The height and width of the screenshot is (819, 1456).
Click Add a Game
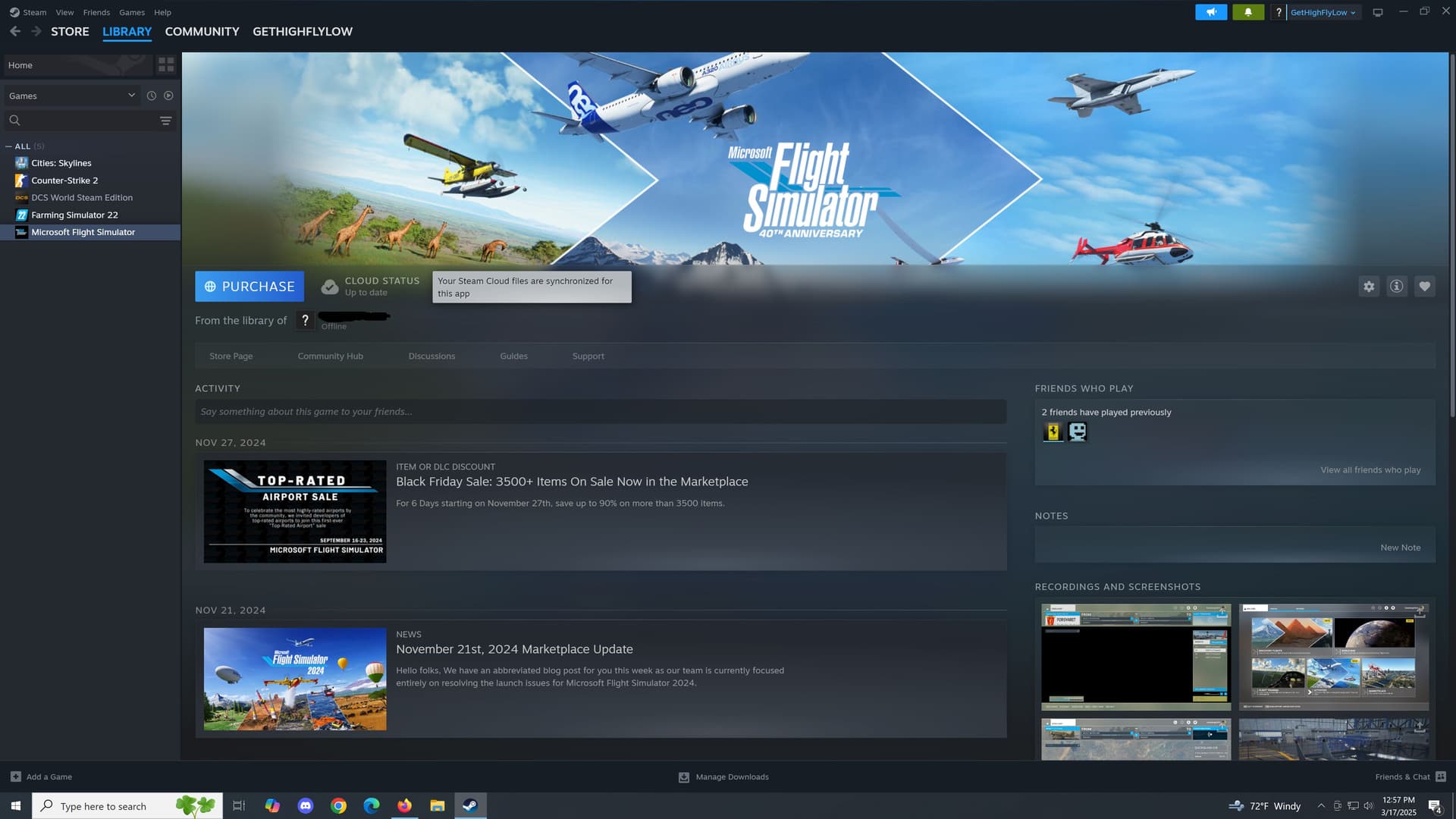[42, 777]
